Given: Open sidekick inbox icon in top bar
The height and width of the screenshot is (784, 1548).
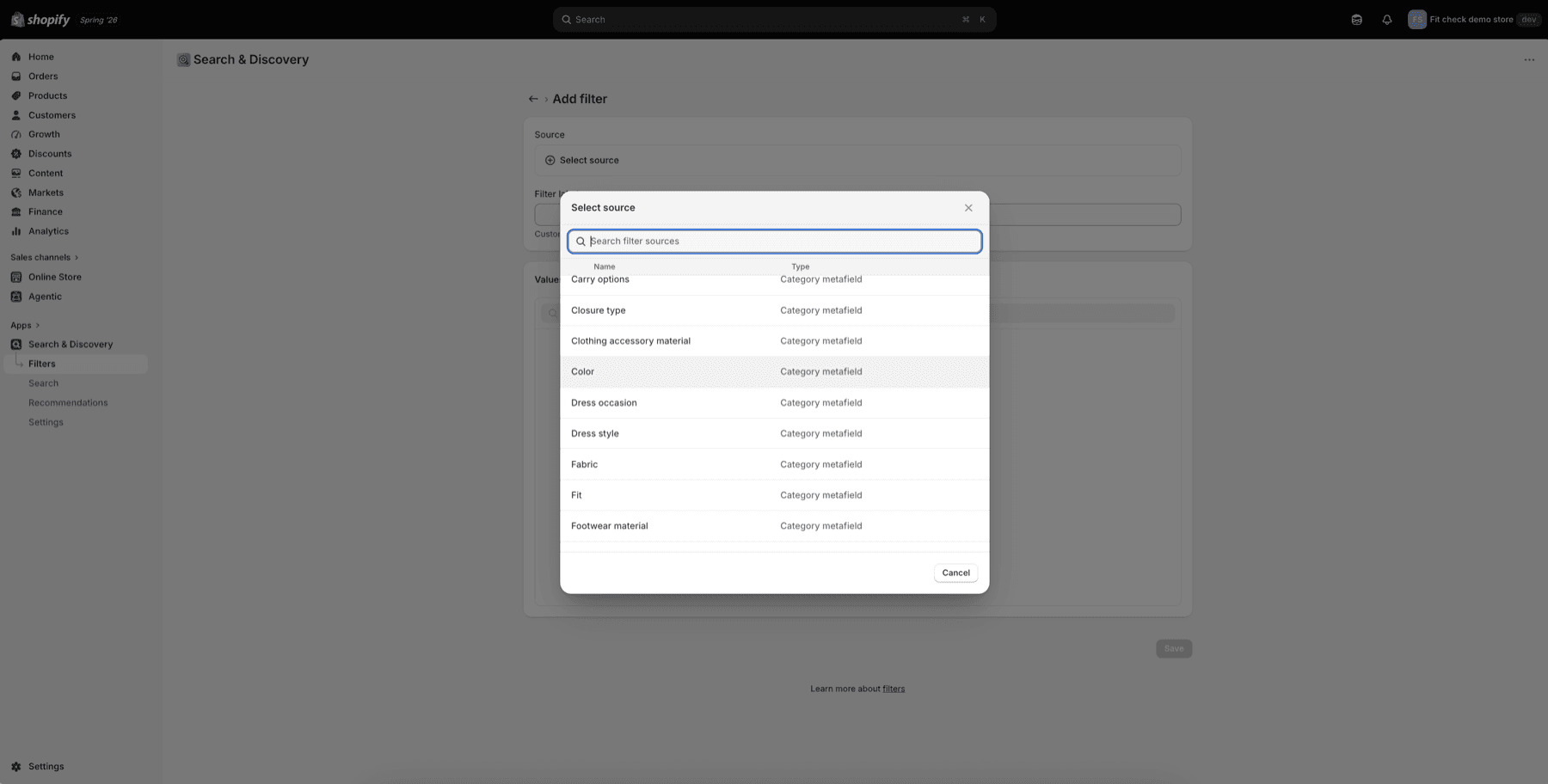Looking at the screenshot, I should (x=1356, y=19).
